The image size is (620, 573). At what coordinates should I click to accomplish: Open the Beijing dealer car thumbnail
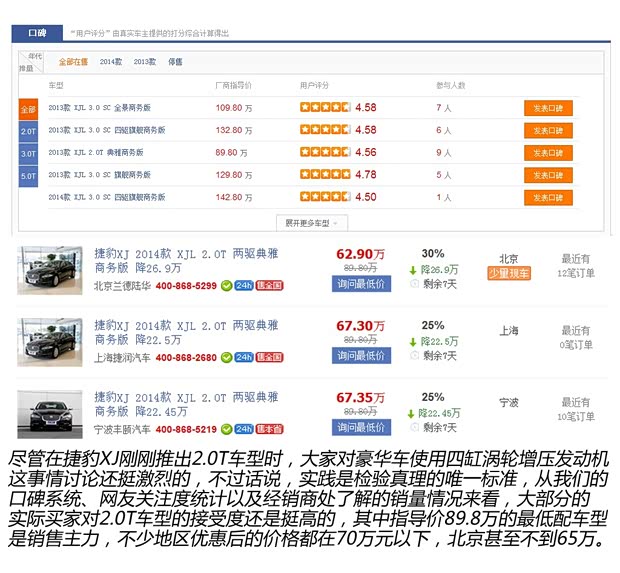pos(50,270)
